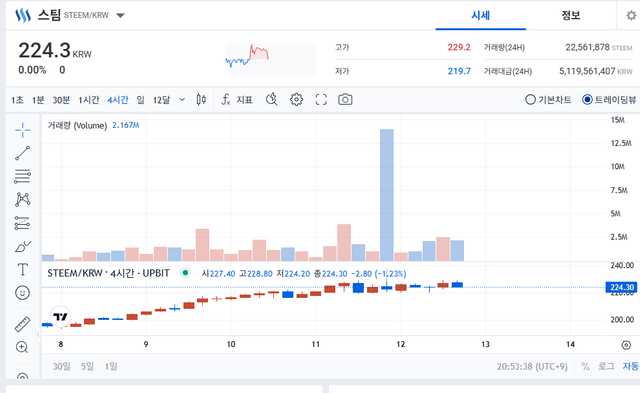Set interval to 12달
Screen dimensions: 640x393
coord(161,100)
